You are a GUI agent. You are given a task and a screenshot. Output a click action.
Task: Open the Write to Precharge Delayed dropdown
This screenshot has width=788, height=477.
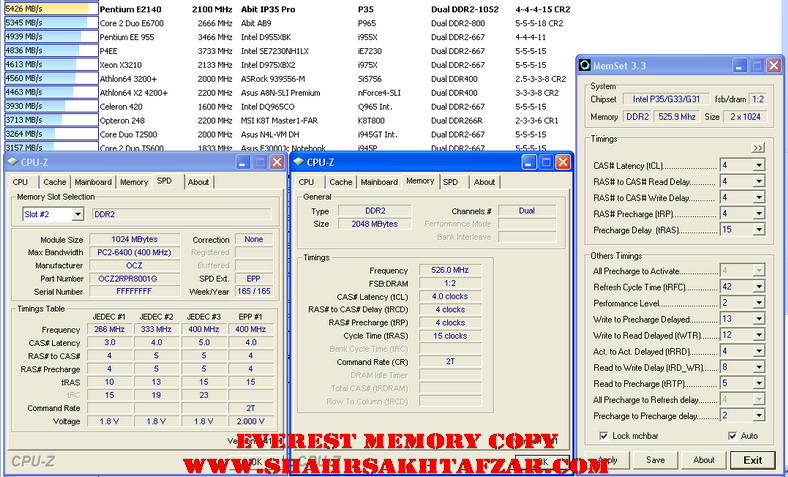pyautogui.click(x=759, y=319)
